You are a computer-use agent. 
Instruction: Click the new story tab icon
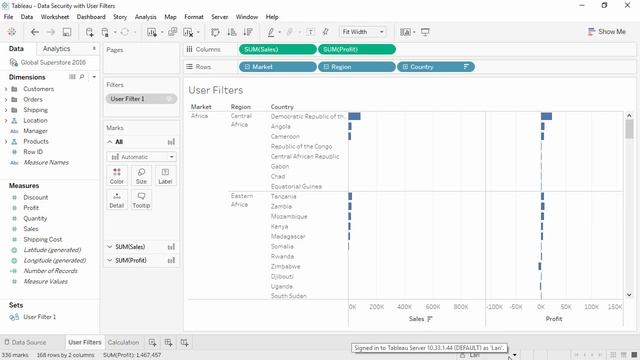[184, 342]
